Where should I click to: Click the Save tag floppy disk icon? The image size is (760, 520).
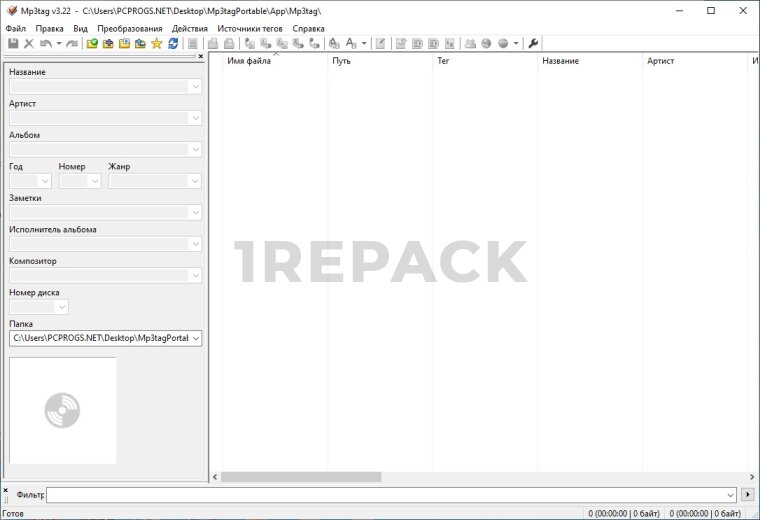tap(12, 44)
